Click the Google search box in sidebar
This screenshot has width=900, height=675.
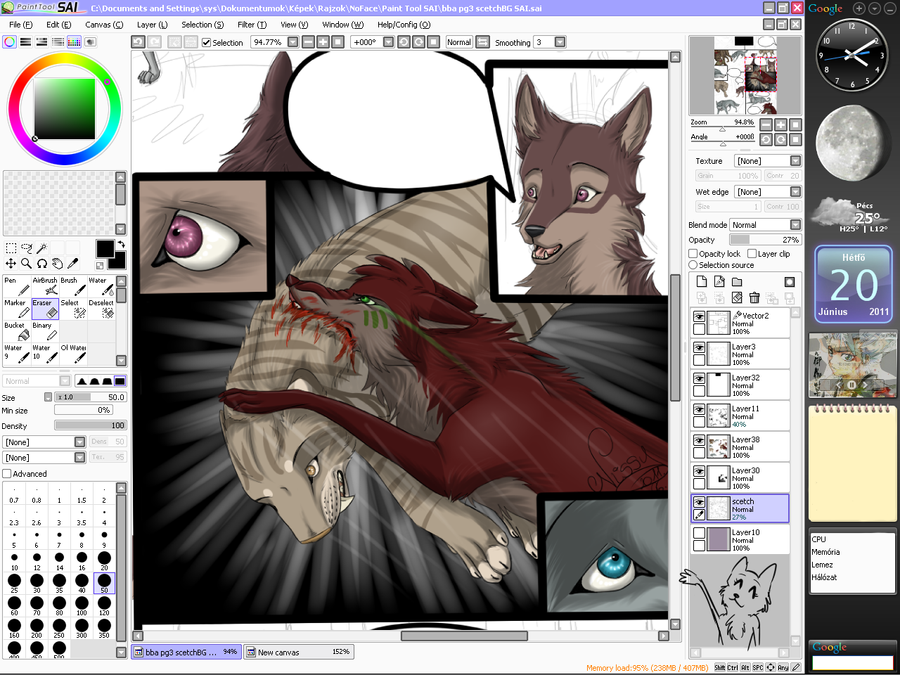(852, 662)
